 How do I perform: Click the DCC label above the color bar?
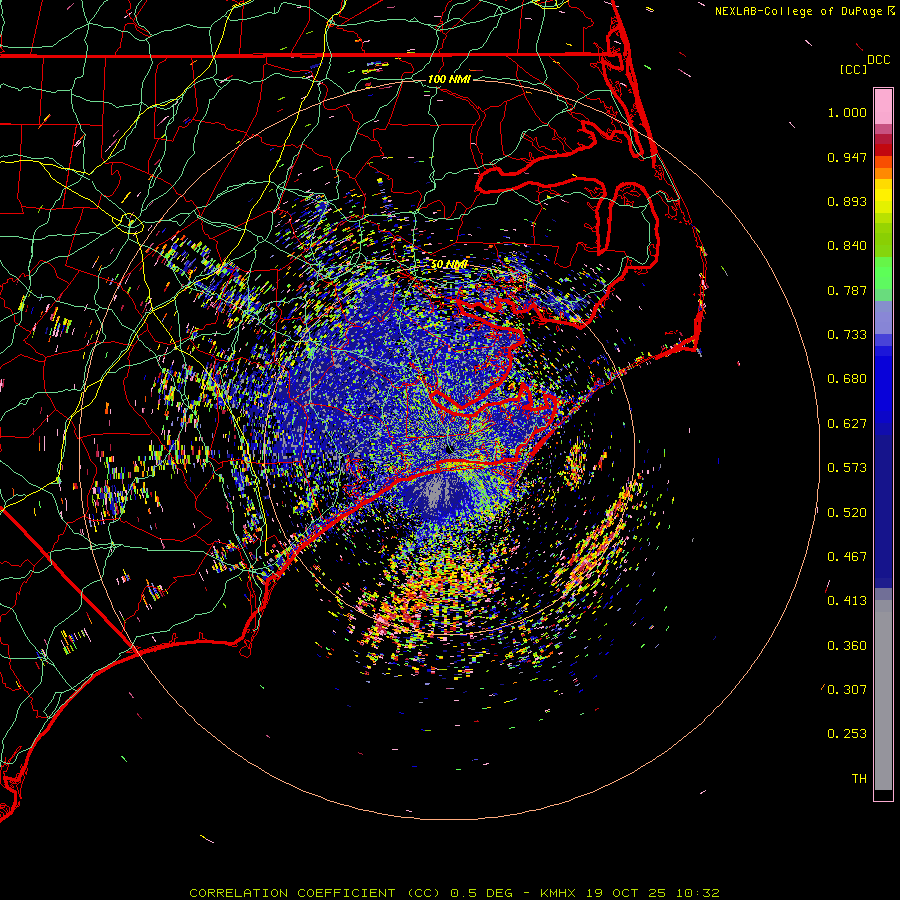pyautogui.click(x=879, y=60)
